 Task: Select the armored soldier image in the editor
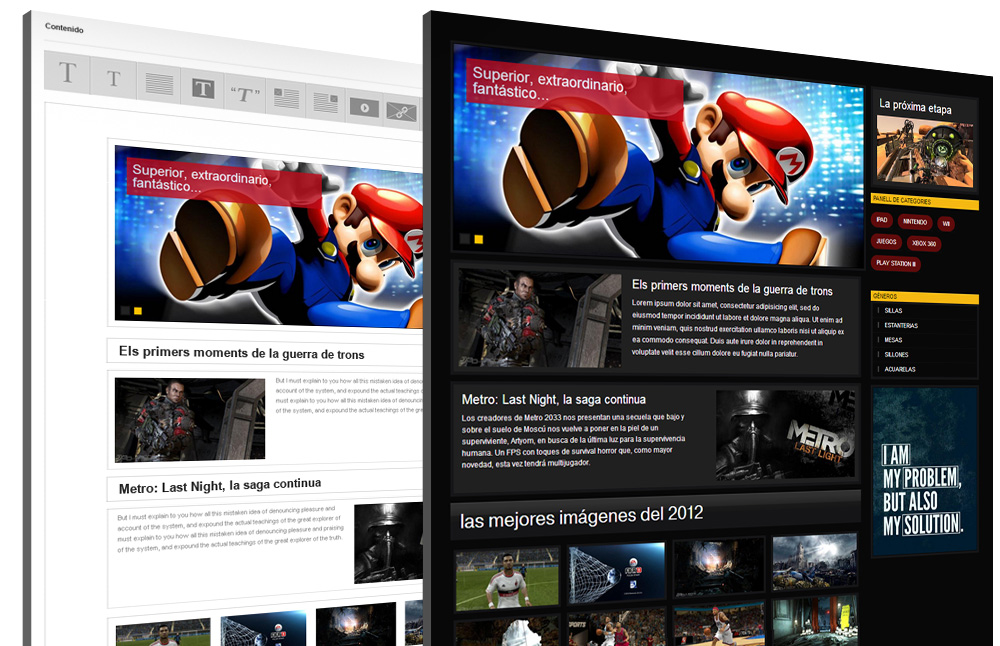[190, 420]
